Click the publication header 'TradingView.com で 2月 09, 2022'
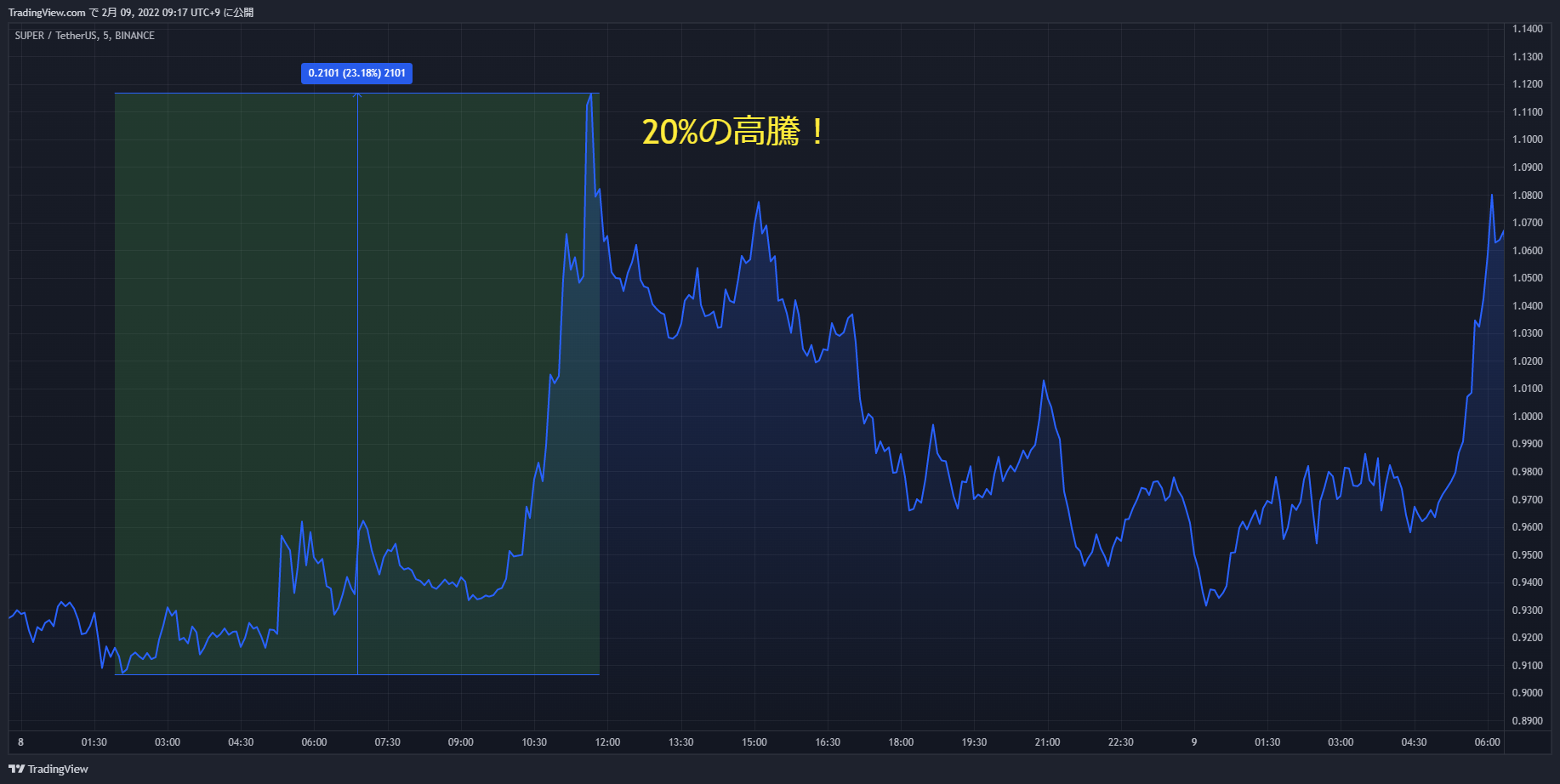The height and width of the screenshot is (784, 1560). pos(83,13)
